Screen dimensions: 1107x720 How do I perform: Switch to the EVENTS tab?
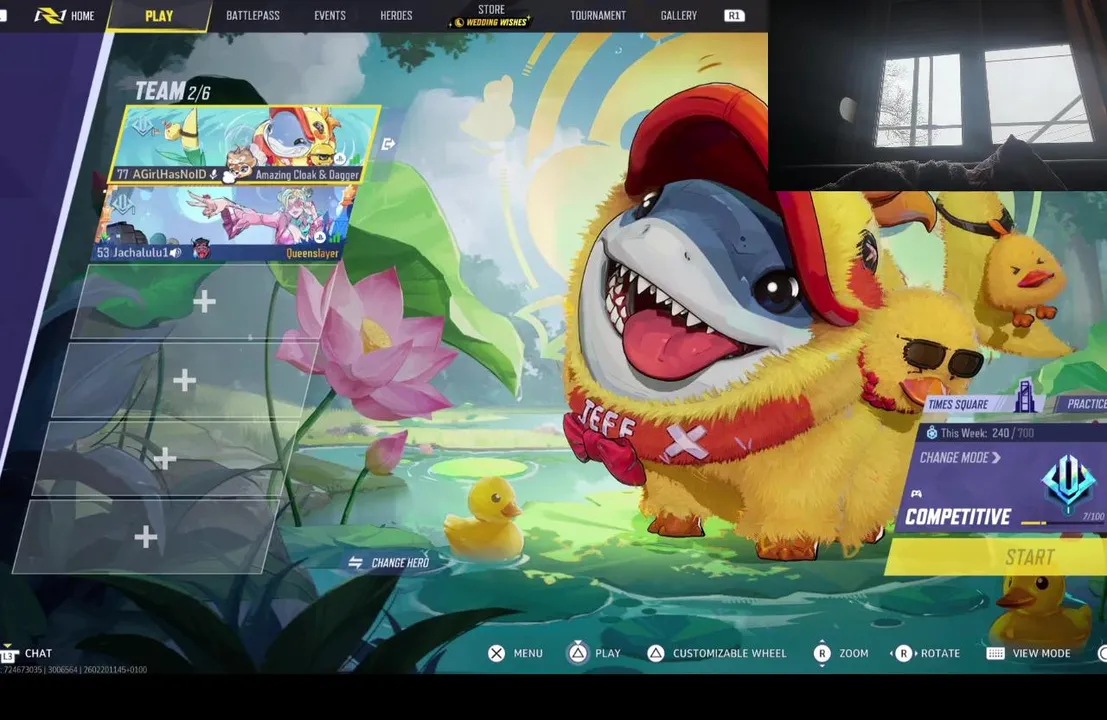pos(330,16)
